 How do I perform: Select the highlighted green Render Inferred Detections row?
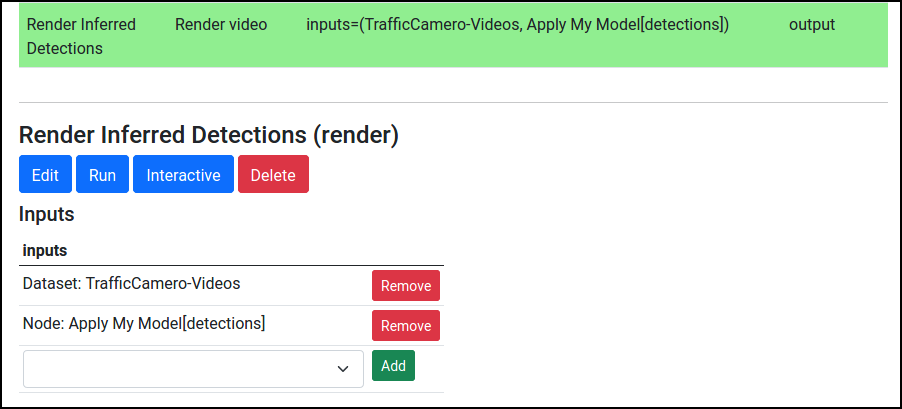(x=453, y=36)
